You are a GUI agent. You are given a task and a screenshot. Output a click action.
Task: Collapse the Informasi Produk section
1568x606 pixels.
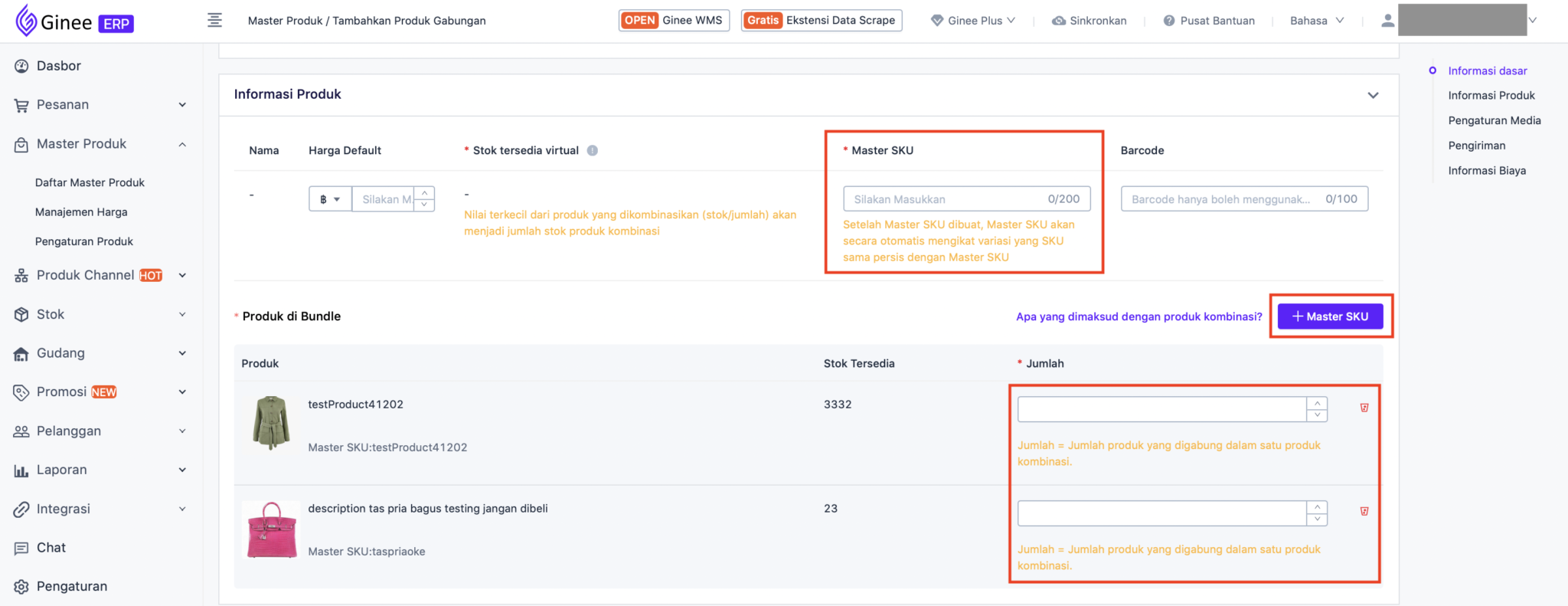[1373, 95]
